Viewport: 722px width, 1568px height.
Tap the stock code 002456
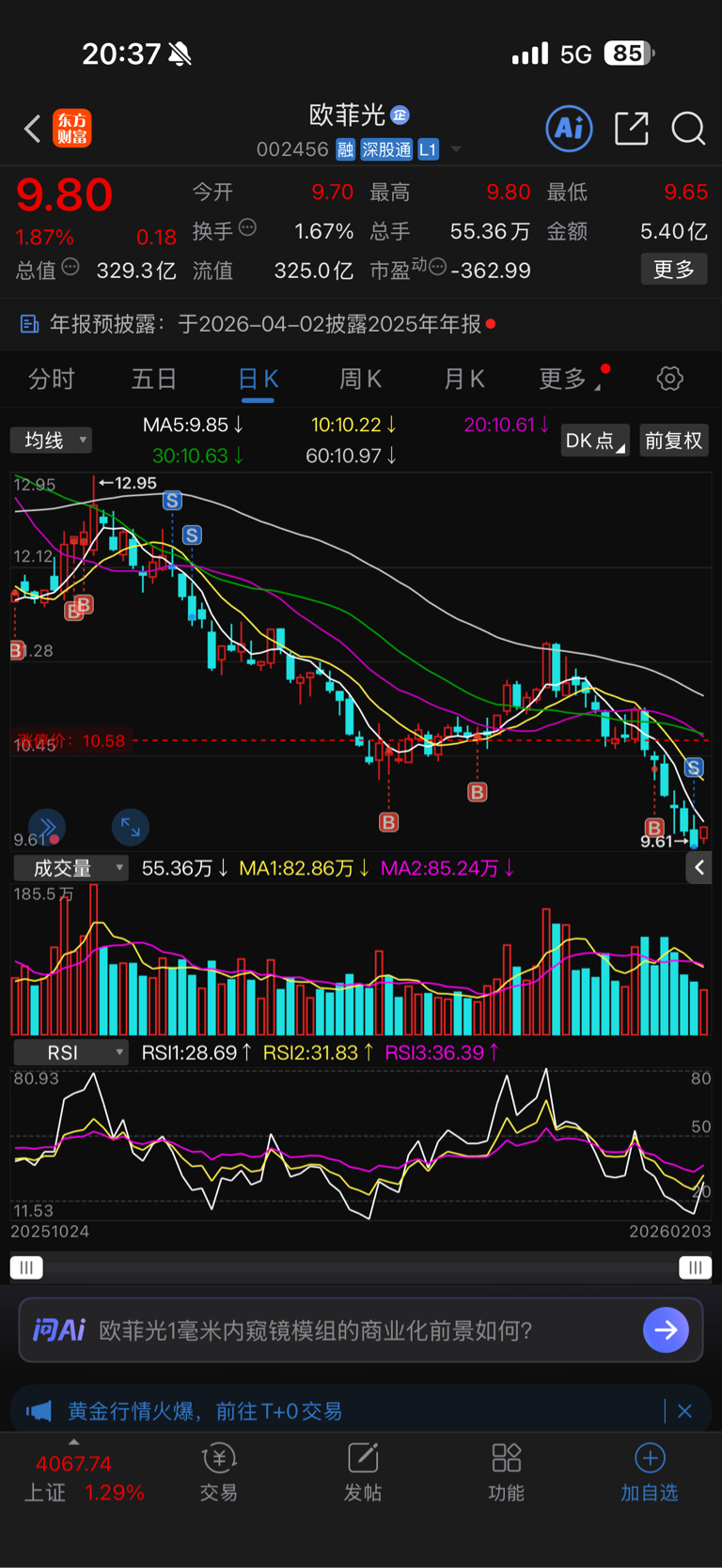point(292,149)
